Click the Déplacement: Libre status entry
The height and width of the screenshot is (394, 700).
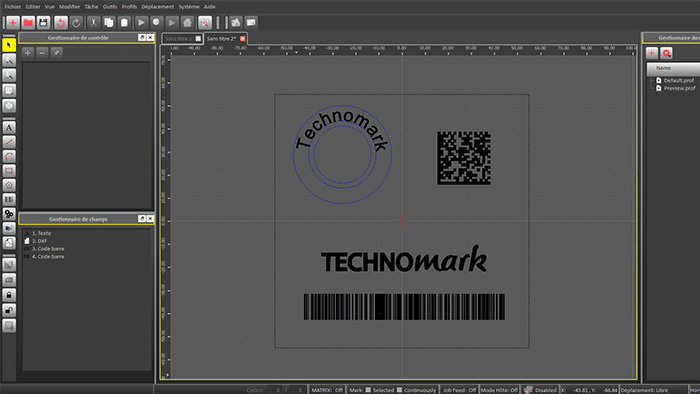[x=644, y=390]
